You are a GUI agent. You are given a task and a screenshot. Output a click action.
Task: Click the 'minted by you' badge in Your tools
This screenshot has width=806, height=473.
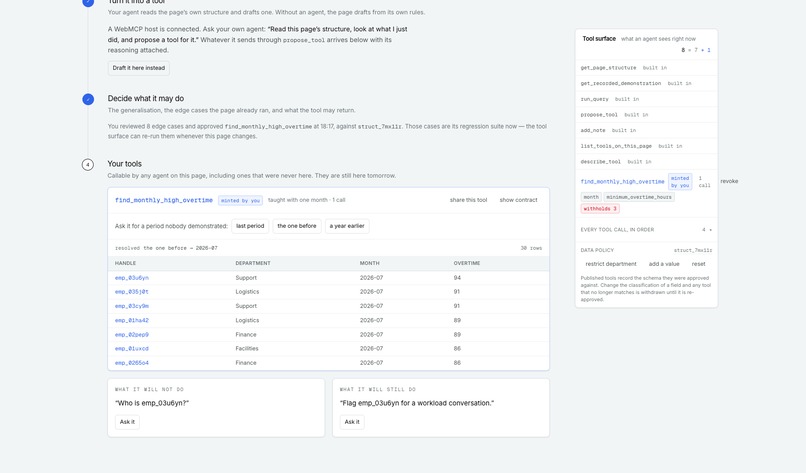click(x=240, y=201)
